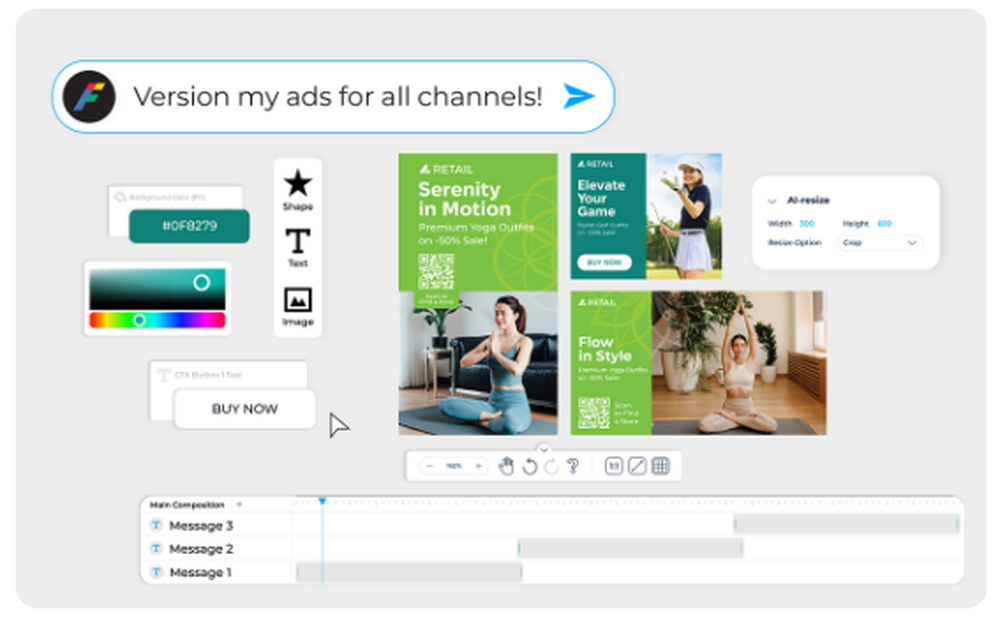
Task: Click the round F logo in prompt bar
Action: pyautogui.click(x=89, y=97)
